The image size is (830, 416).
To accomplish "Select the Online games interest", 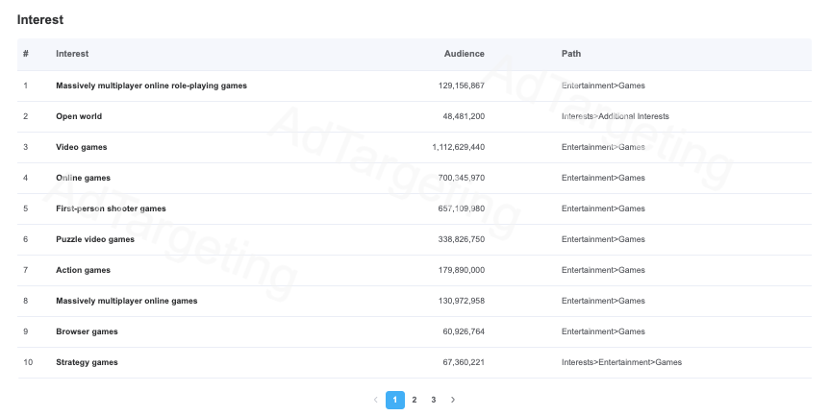I will [83, 178].
